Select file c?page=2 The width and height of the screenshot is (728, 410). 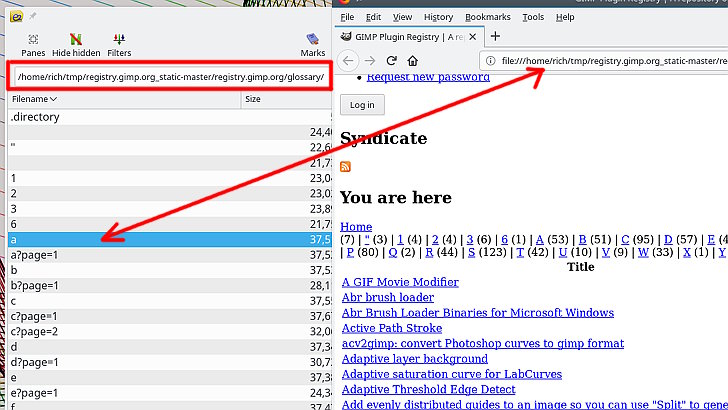click(x=169, y=332)
